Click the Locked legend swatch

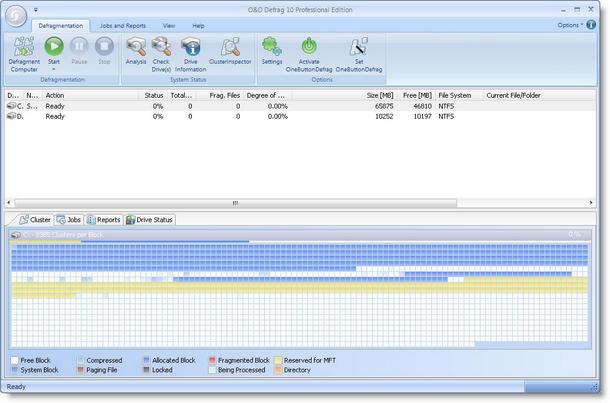tap(146, 370)
